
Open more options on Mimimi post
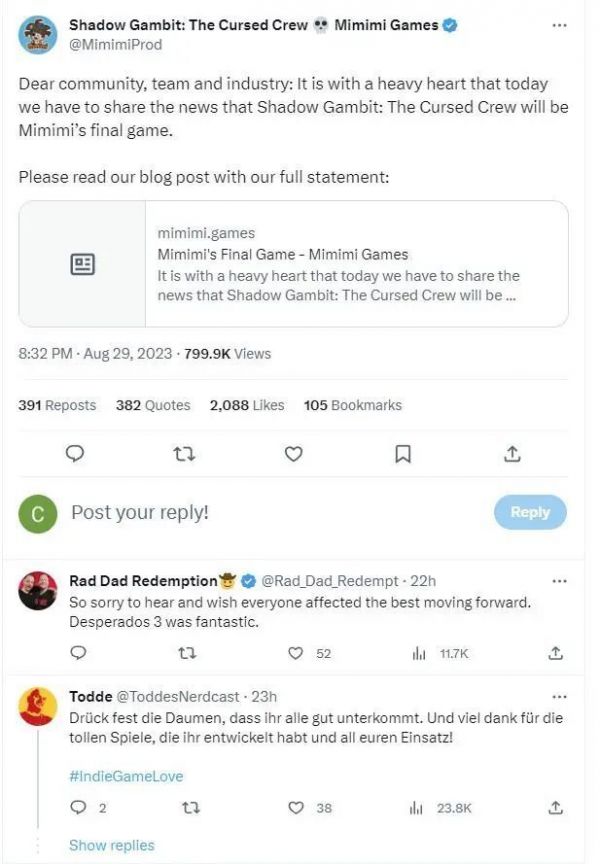tap(559, 25)
